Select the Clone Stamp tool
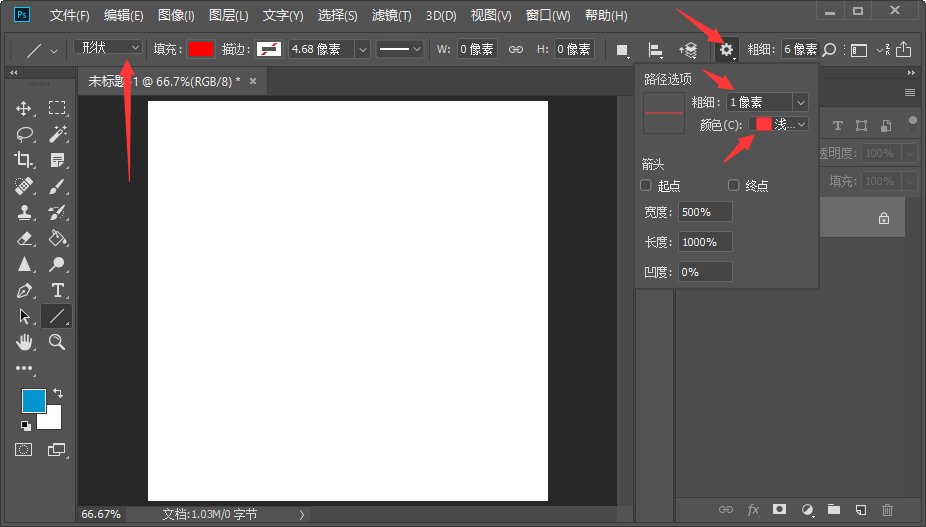Screen dimensions: 926x527 point(24,212)
